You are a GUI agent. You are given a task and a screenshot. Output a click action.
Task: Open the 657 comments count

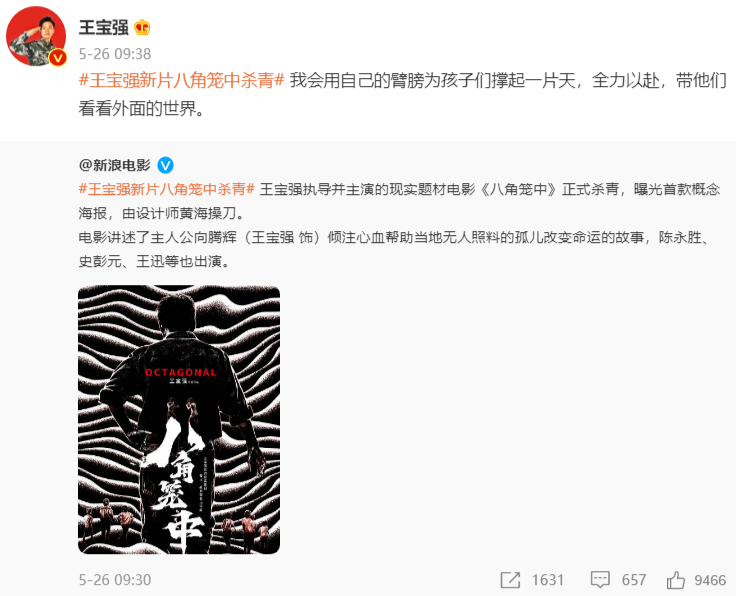pos(634,580)
